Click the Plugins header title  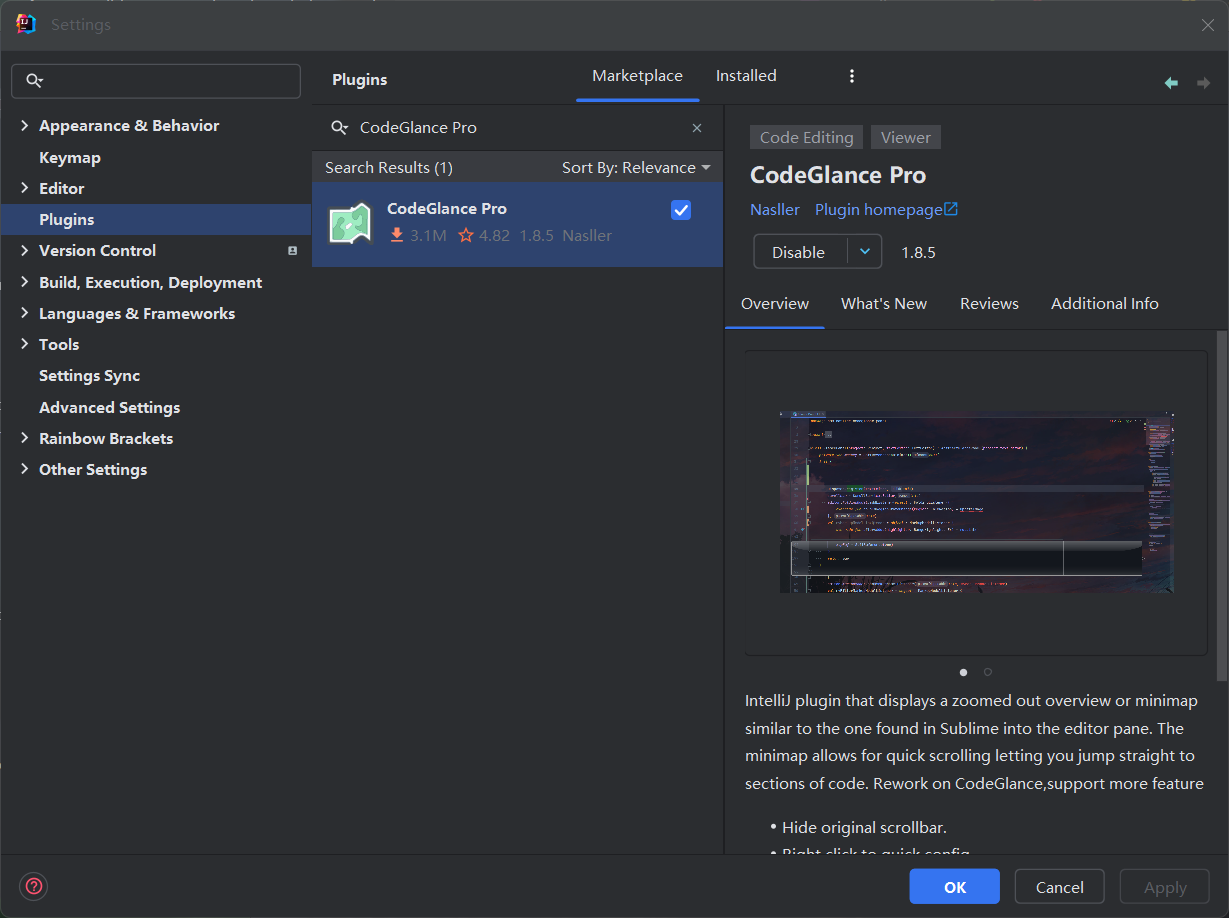(x=360, y=80)
